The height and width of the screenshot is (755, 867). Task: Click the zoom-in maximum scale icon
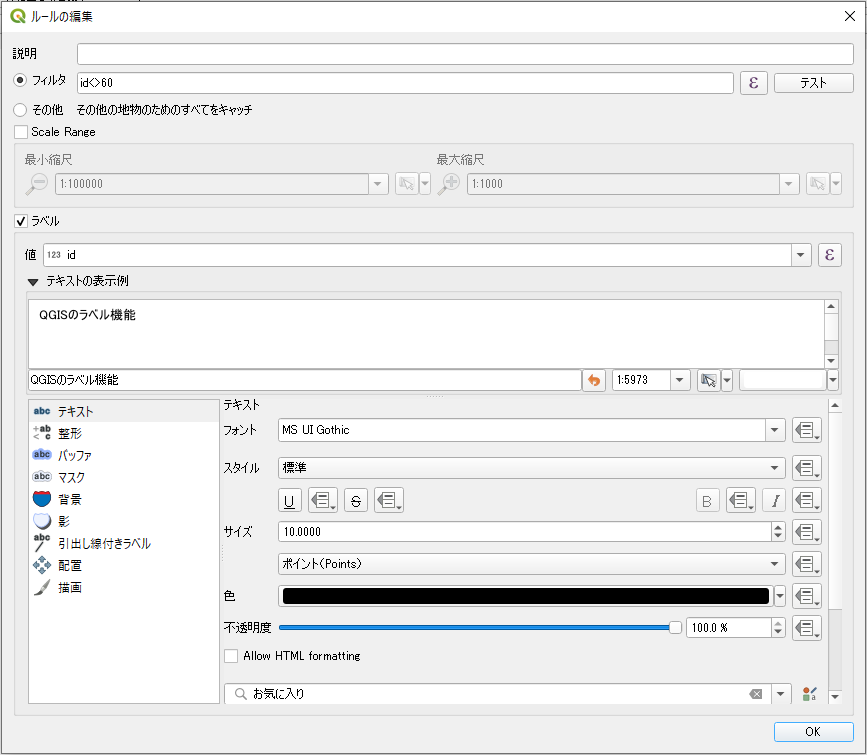pos(448,184)
